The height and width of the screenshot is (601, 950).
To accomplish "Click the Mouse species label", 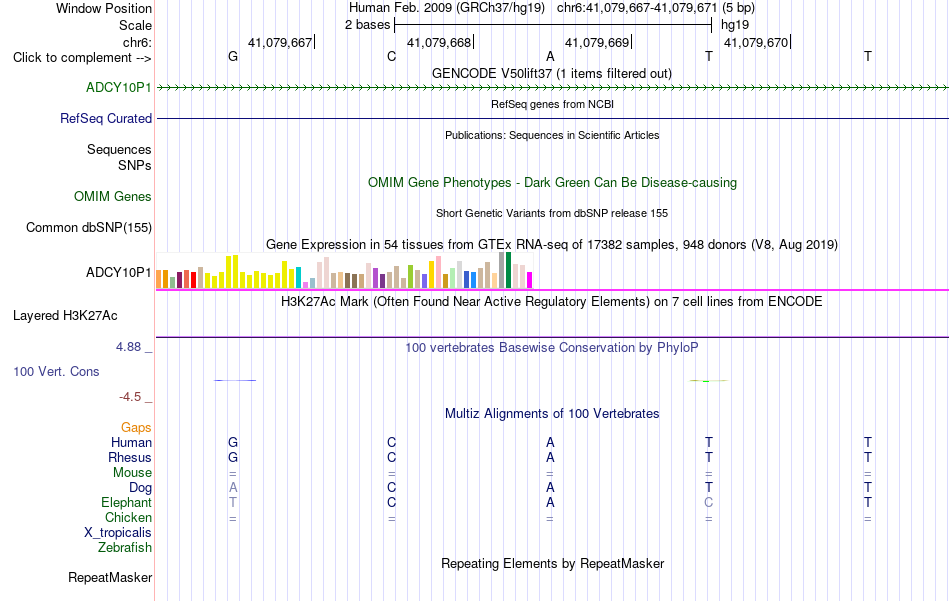I will [132, 473].
